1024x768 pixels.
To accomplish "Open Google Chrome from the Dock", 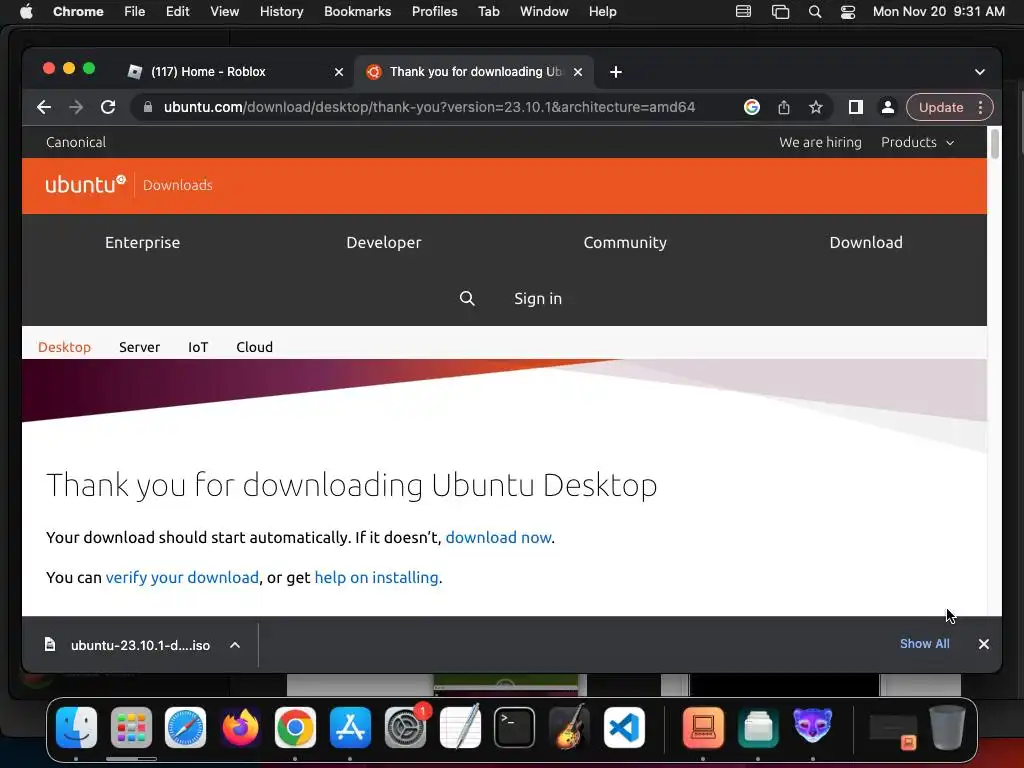I will click(295, 727).
